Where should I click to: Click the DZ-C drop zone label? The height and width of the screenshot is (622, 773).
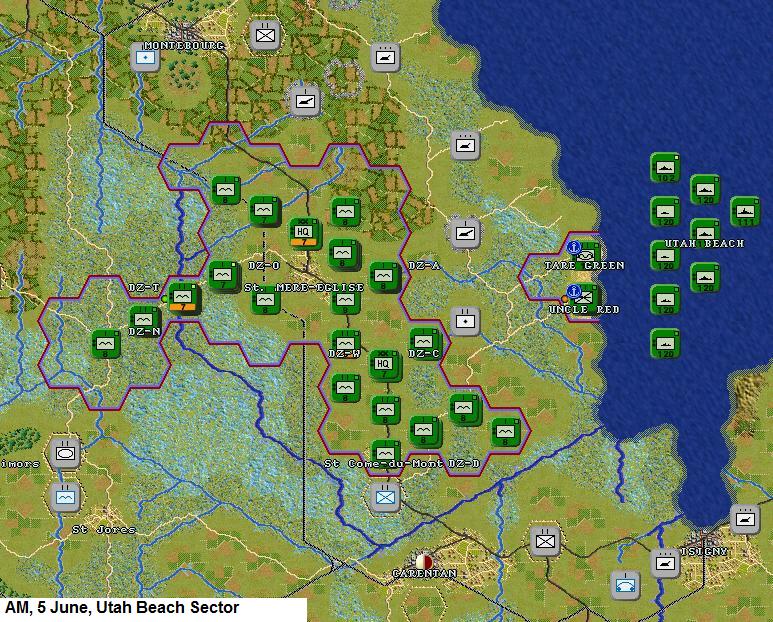coord(424,353)
